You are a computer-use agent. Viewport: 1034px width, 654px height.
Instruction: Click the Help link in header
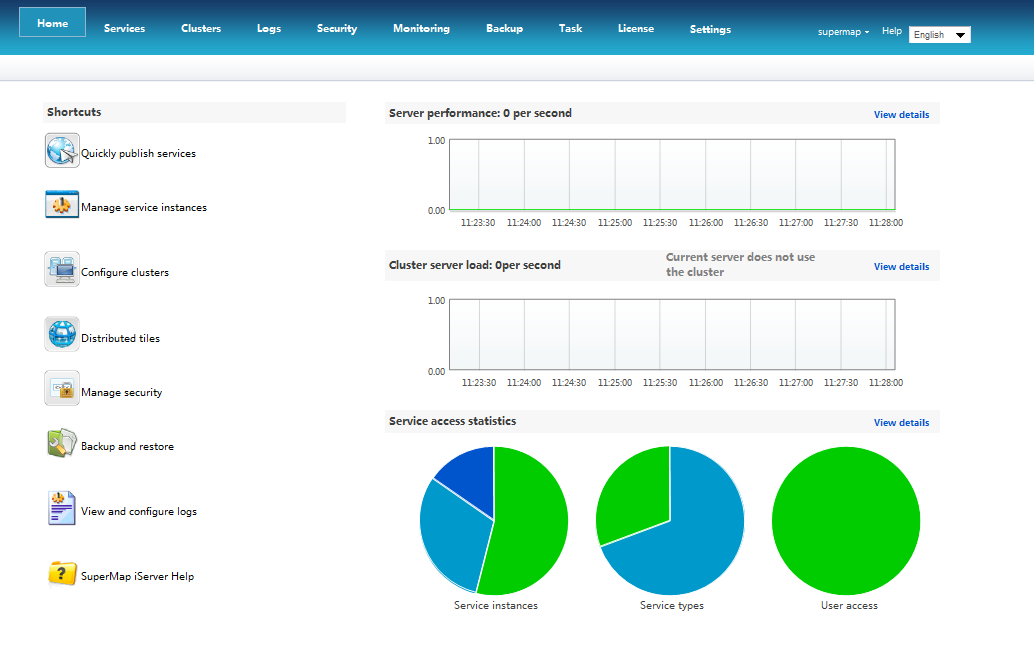(x=892, y=32)
